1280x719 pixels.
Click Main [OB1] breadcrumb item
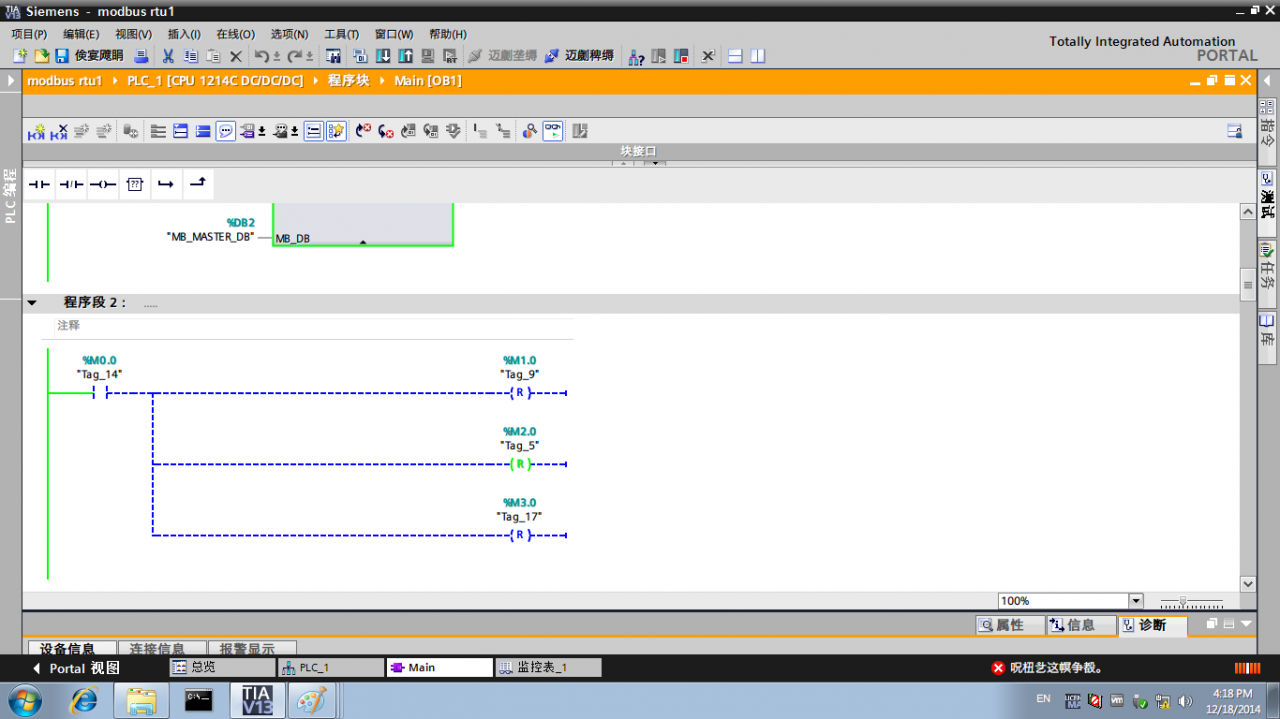click(x=427, y=81)
